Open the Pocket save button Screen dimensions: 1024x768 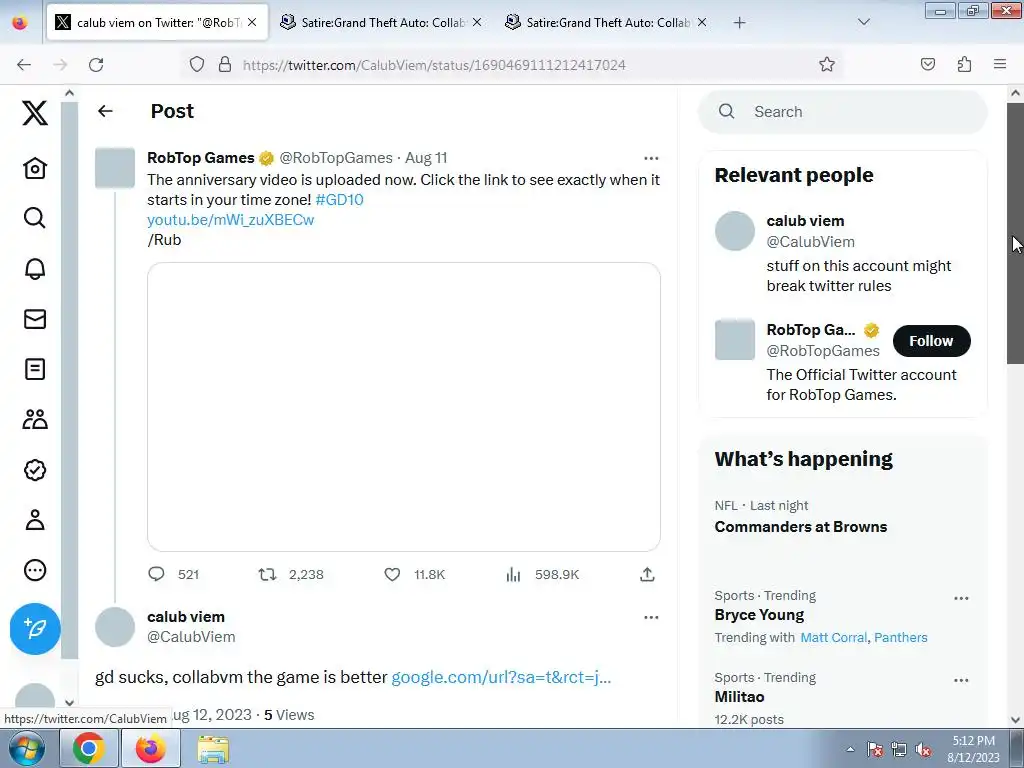(x=927, y=64)
